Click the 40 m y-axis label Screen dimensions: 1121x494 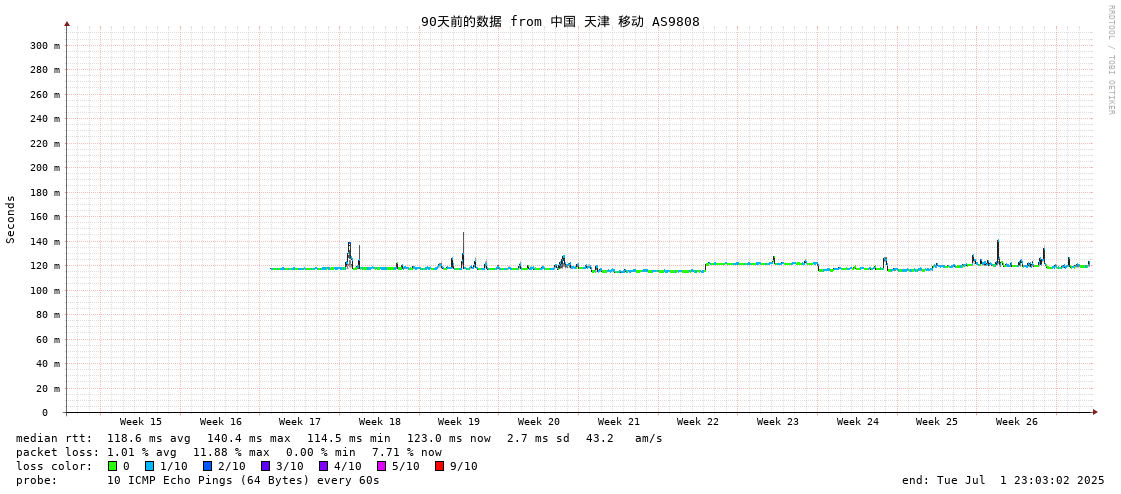pyautogui.click(x=48, y=364)
